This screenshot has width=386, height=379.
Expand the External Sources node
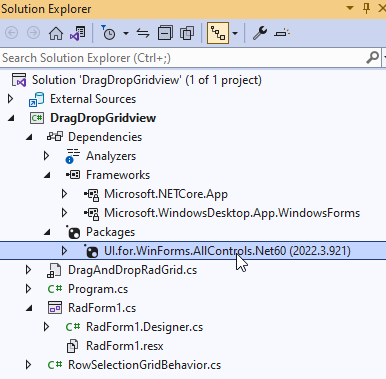click(x=10, y=99)
